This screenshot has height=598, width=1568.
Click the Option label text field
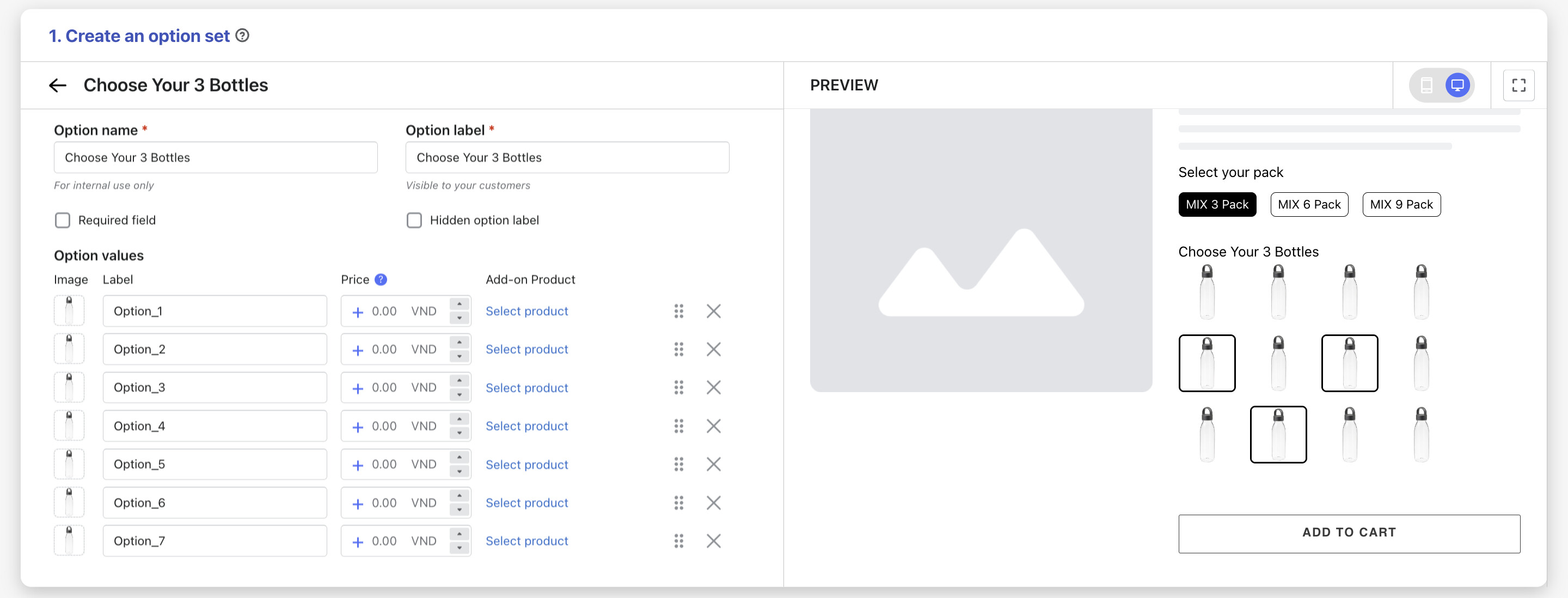567,158
